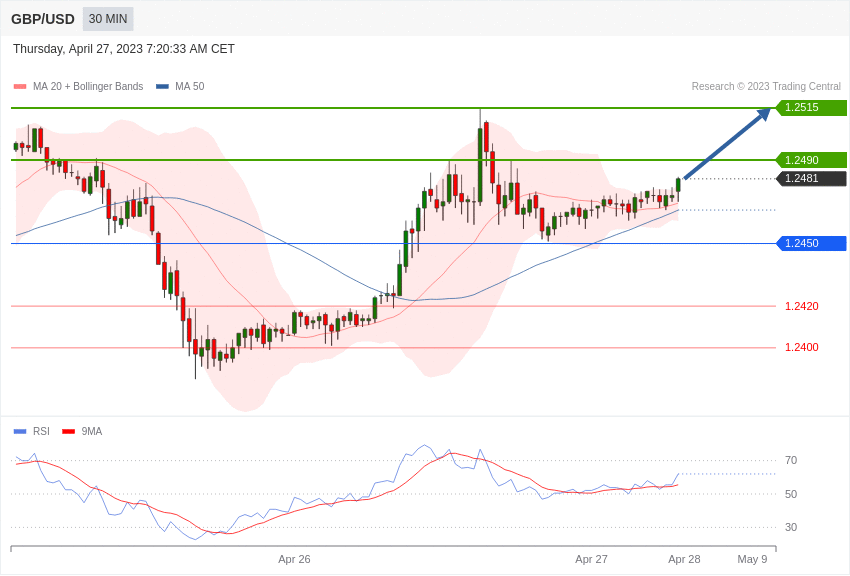Click the 30 MIN timeframe badge
Screen dimensions: 850x576
108,19
